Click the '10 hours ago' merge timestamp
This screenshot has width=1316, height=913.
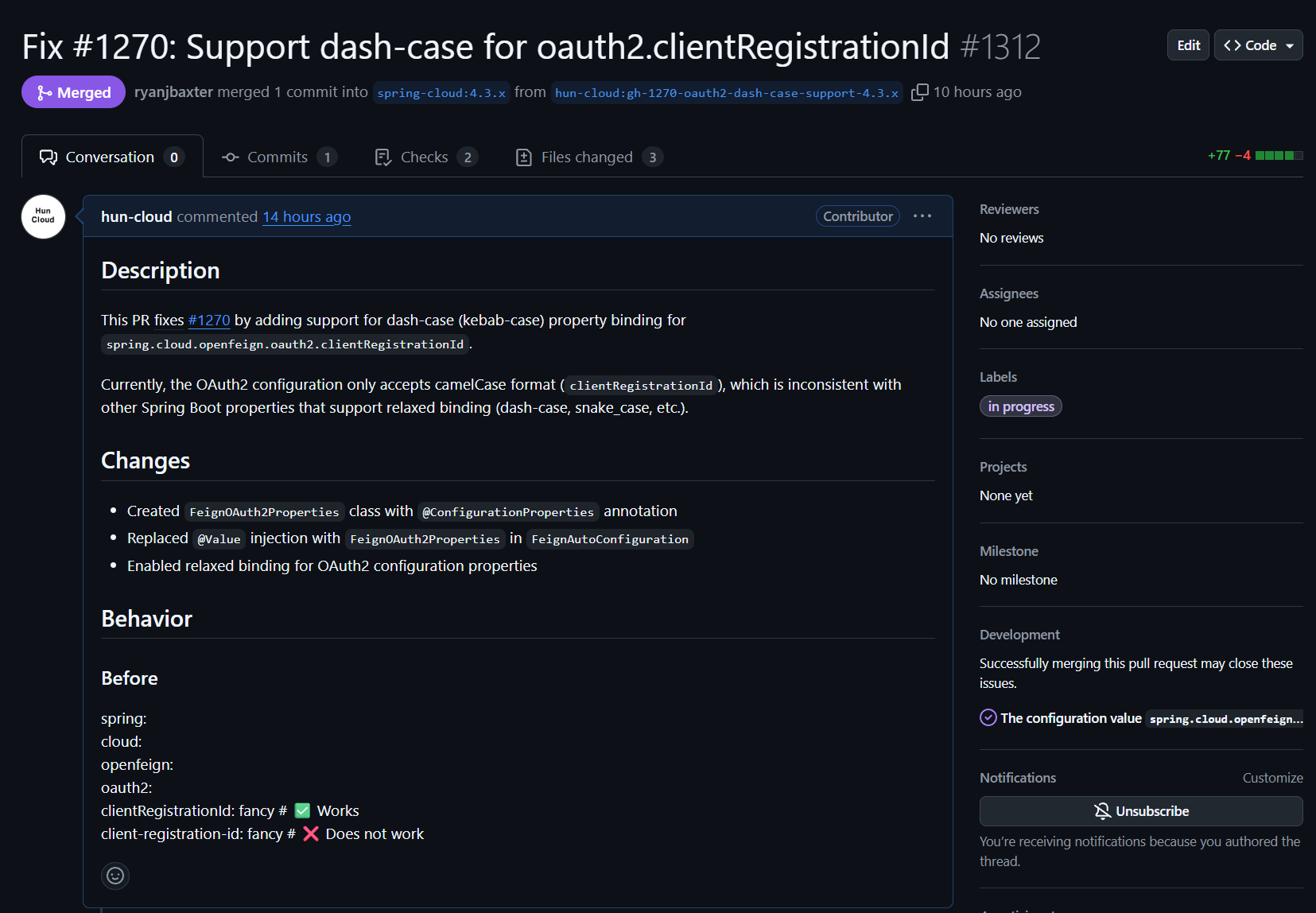click(977, 92)
